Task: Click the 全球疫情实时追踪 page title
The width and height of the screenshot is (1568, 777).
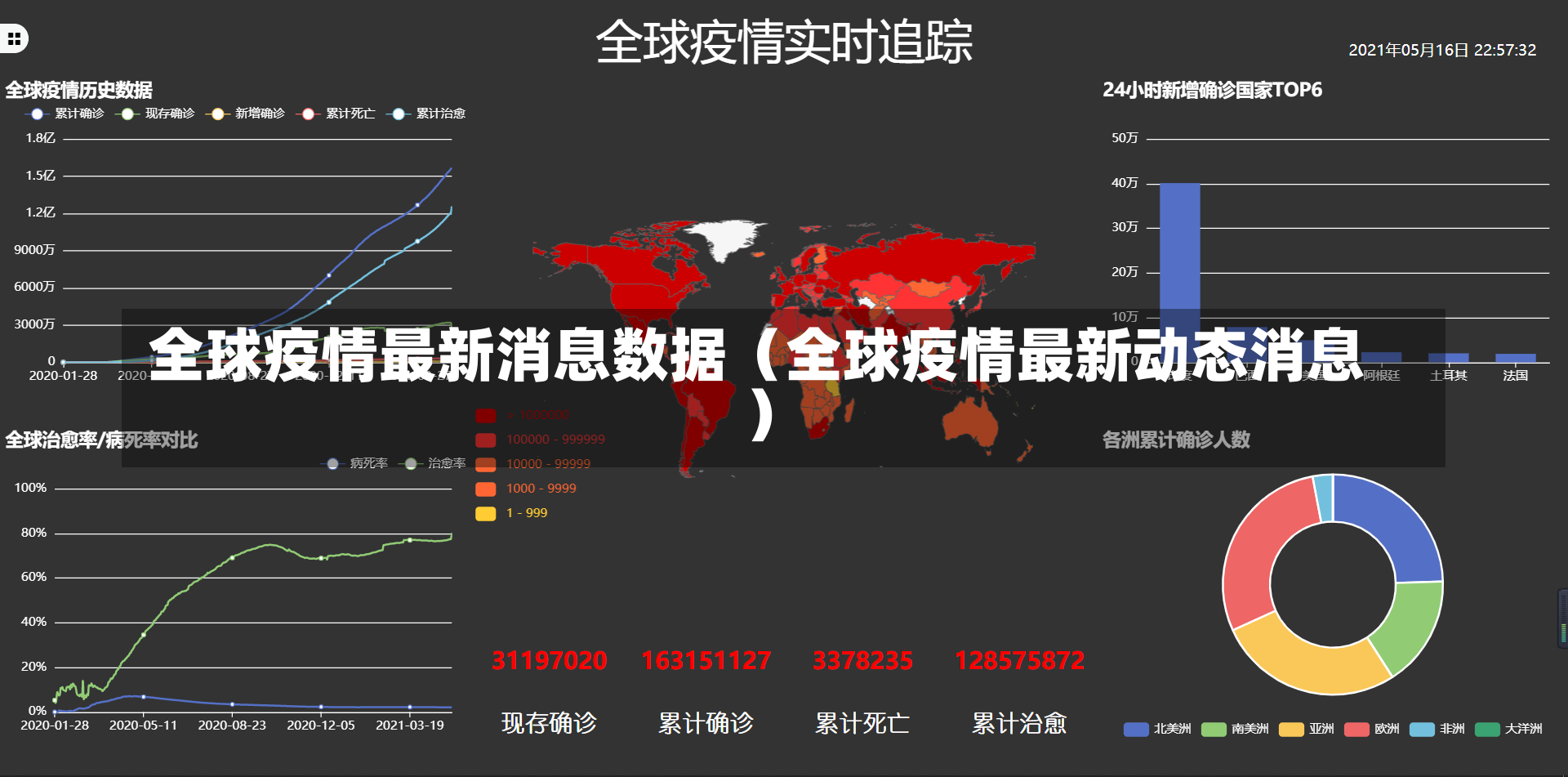Action: click(784, 42)
